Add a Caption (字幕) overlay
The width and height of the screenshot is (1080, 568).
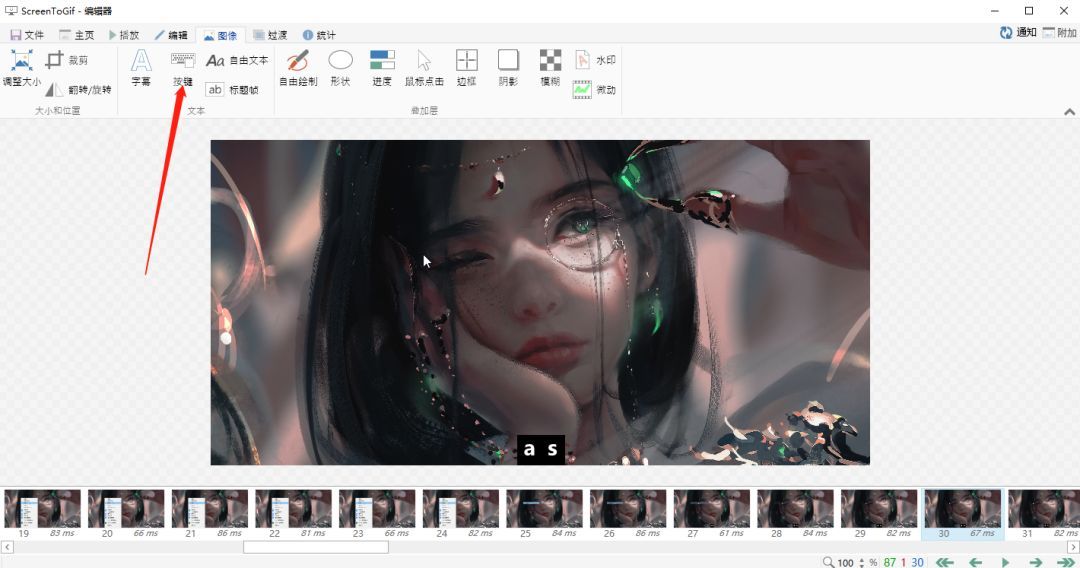tap(141, 68)
